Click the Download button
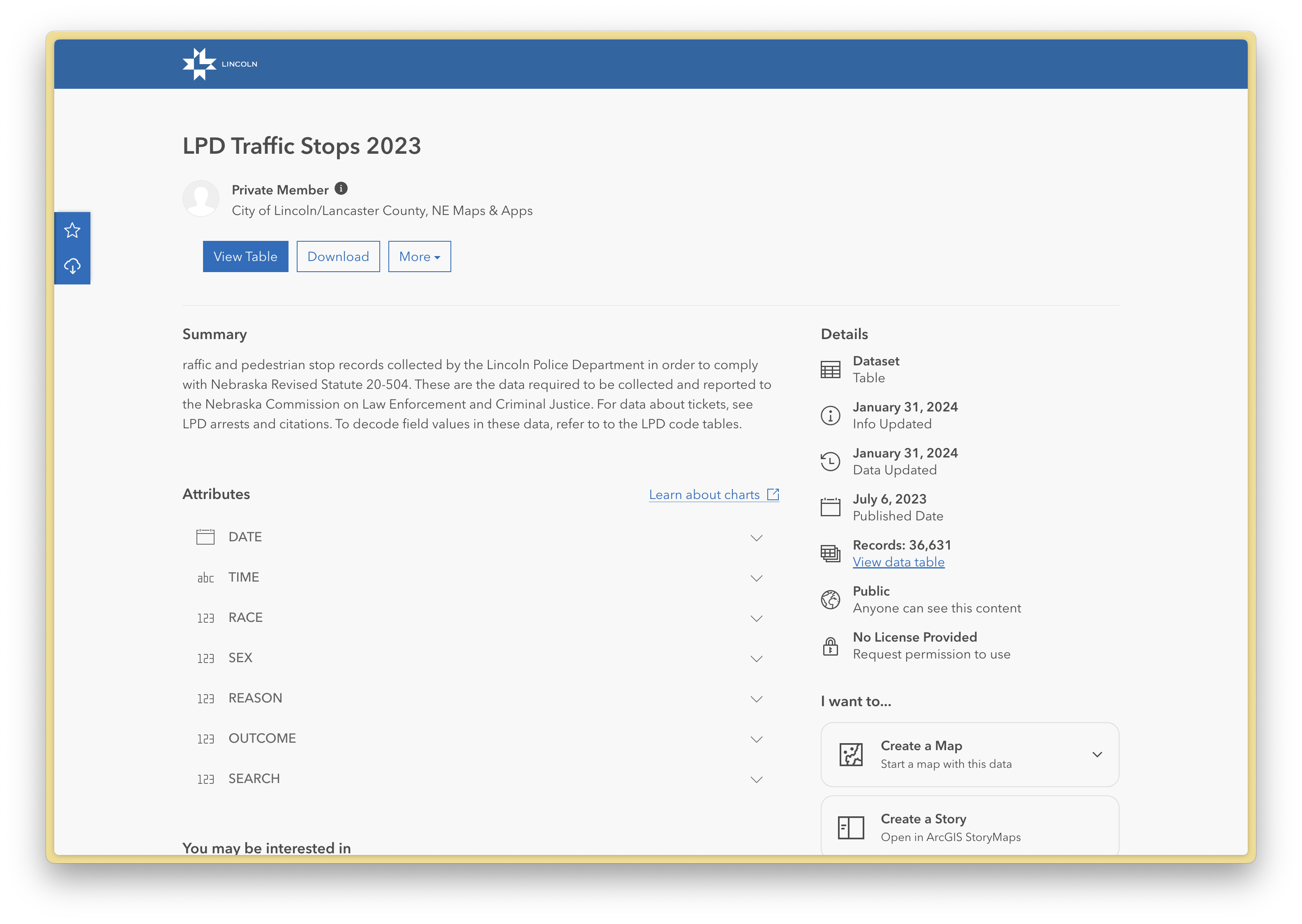The image size is (1302, 924). pyautogui.click(x=338, y=256)
